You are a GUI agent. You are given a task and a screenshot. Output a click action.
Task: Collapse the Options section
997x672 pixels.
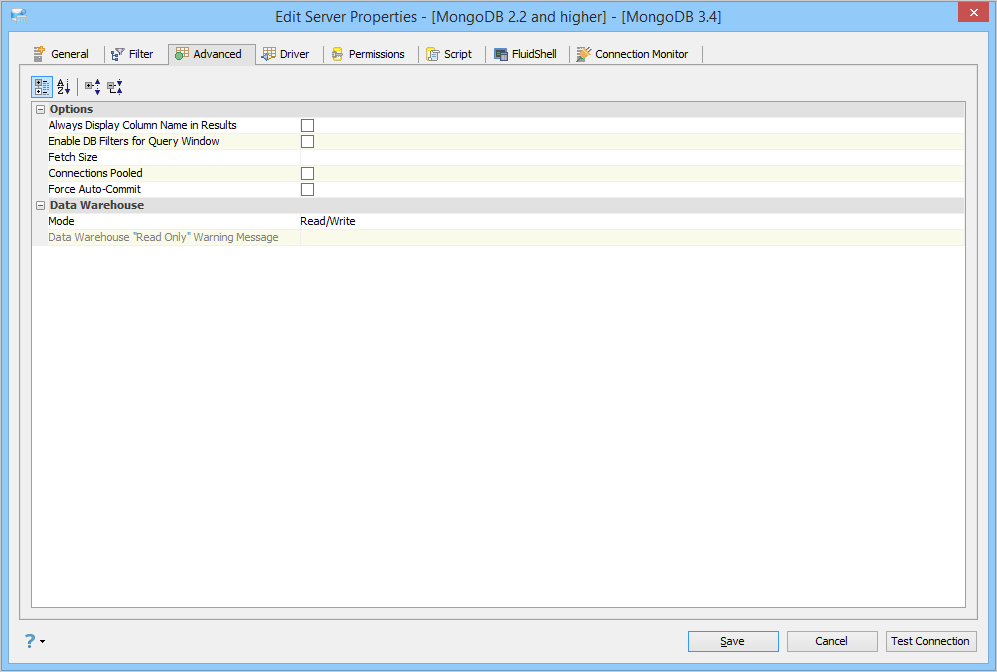point(40,109)
